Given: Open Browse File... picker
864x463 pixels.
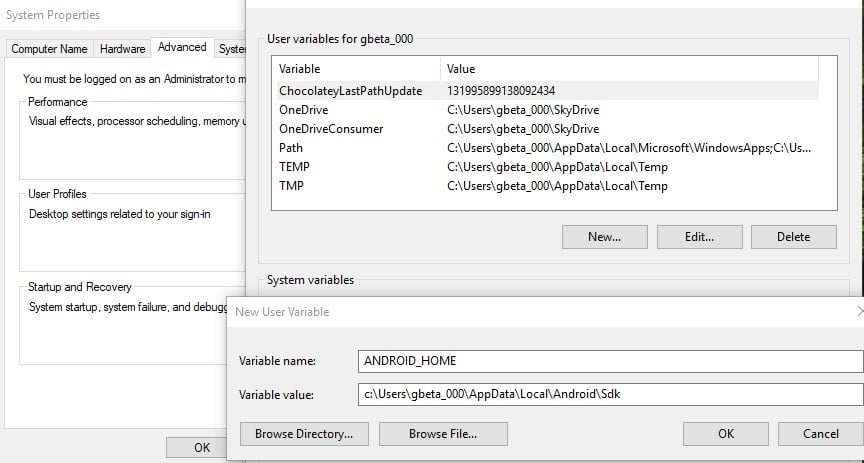Looking at the screenshot, I should (443, 434).
